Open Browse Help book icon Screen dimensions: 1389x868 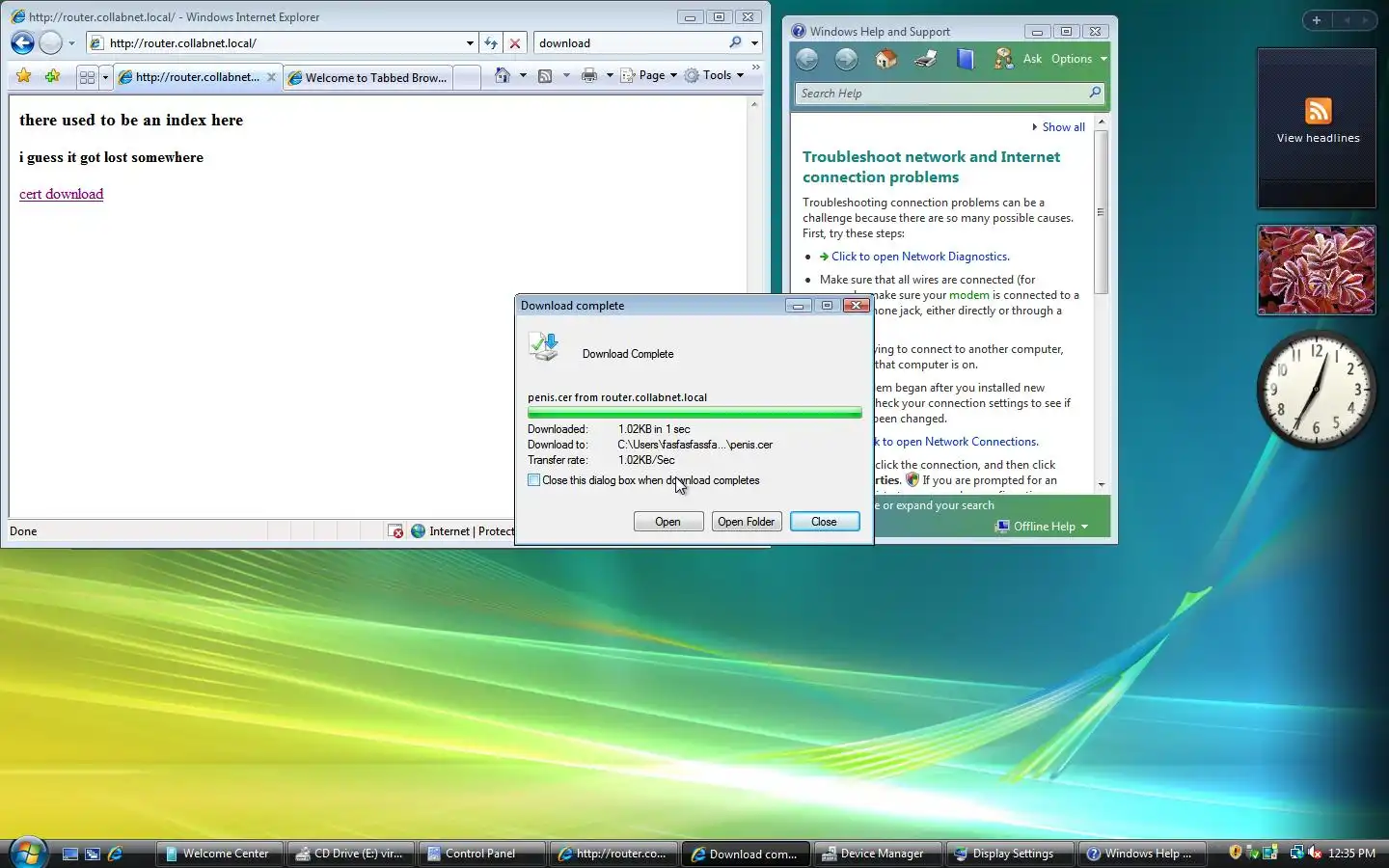click(965, 59)
